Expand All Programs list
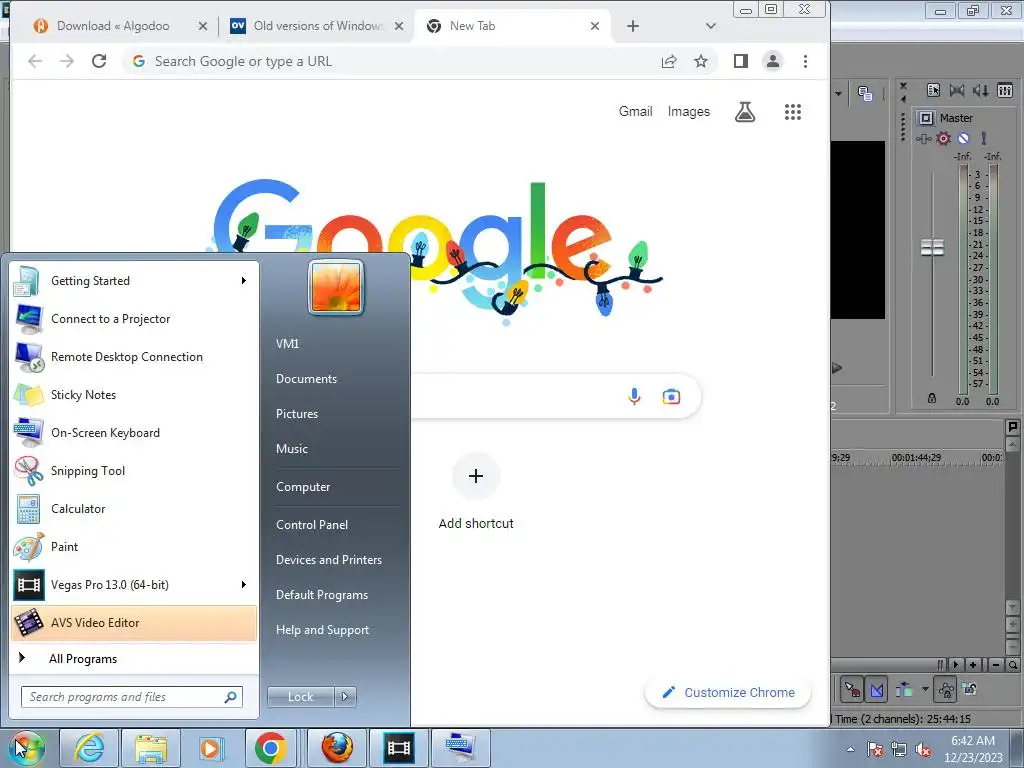The height and width of the screenshot is (768, 1024). [x=134, y=659]
